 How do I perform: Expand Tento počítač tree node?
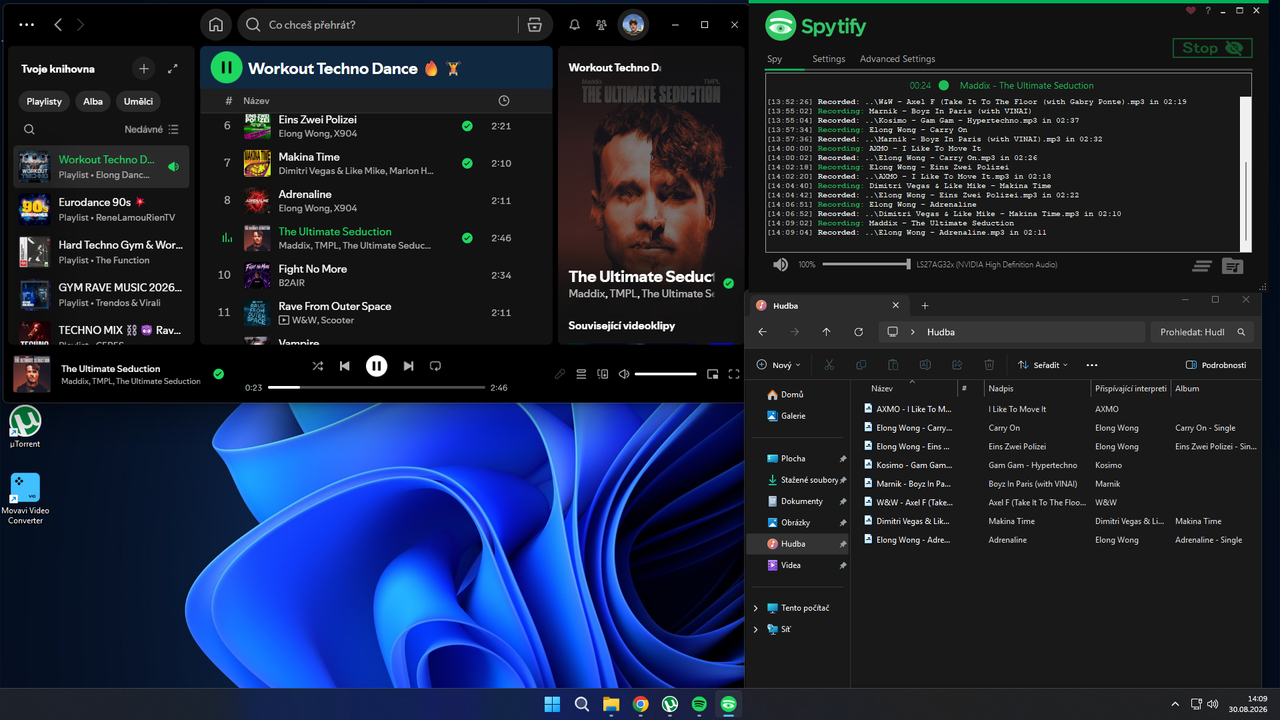pos(755,608)
